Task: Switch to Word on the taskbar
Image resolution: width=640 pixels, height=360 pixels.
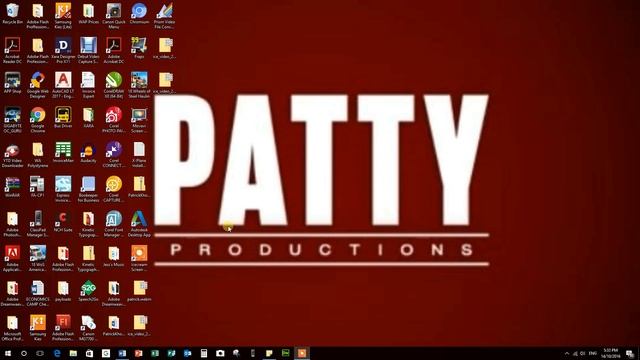Action: pos(122,353)
